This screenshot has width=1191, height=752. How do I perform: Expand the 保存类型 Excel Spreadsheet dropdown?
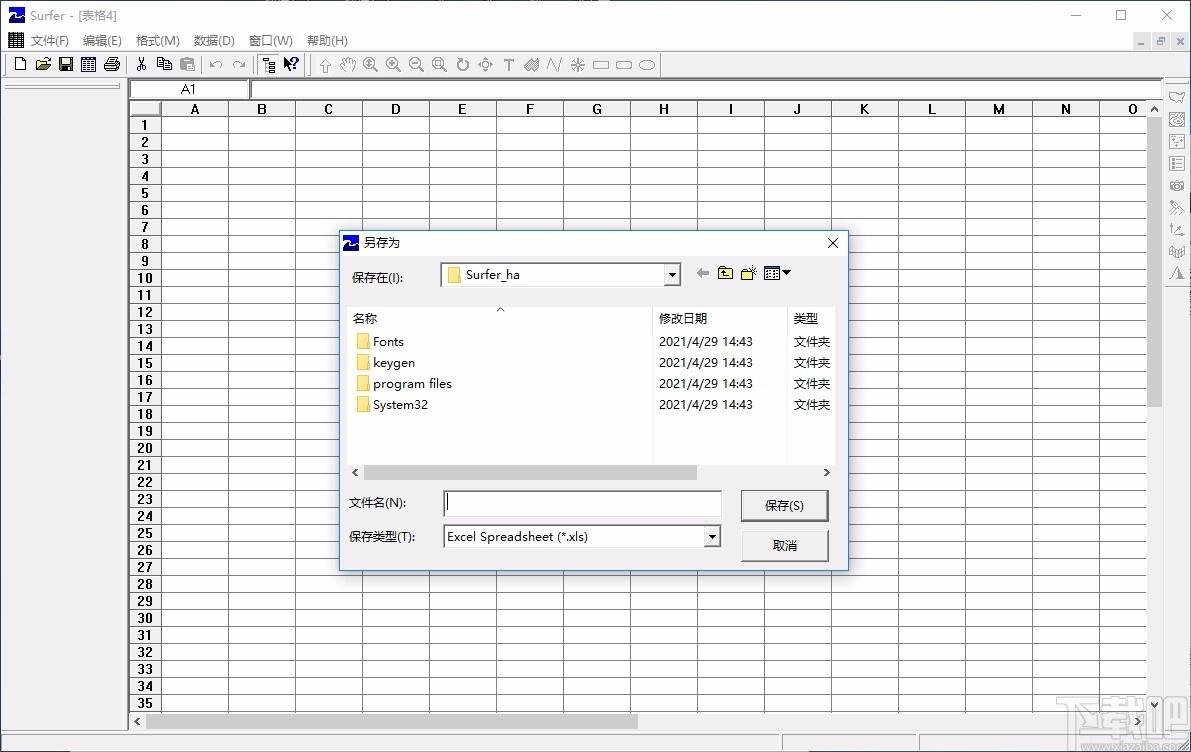coord(712,537)
